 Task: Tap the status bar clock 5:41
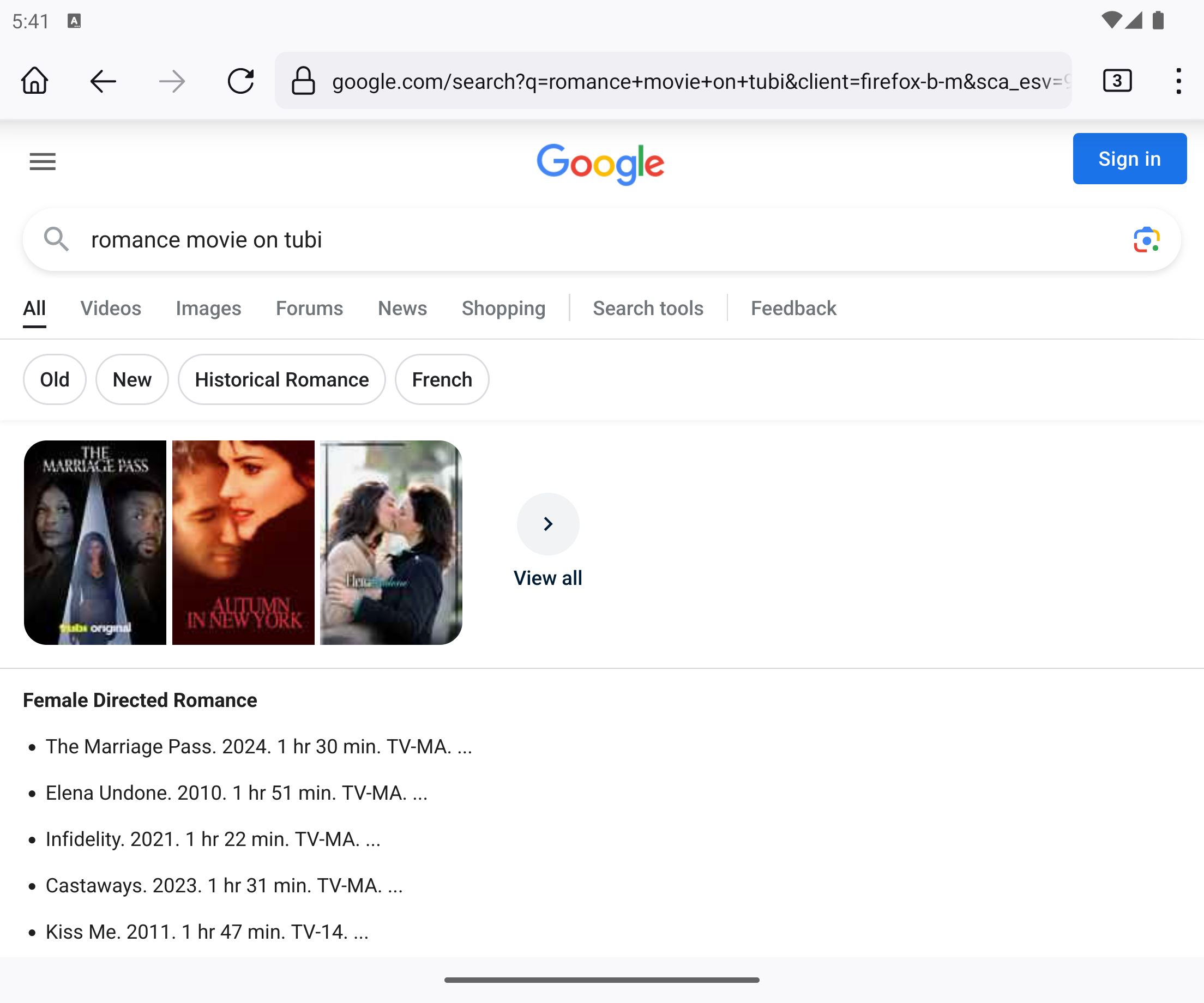click(x=31, y=22)
